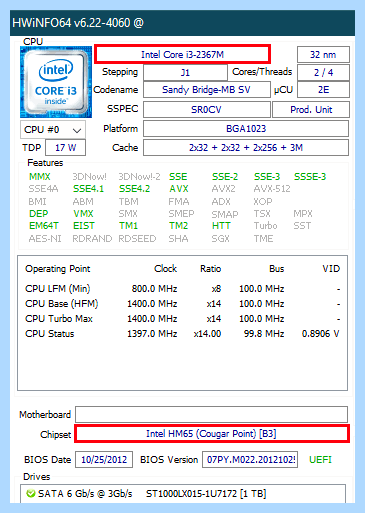This screenshot has width=365, height=513.
Task: Click the greyed SGX feature label
Action: click(x=221, y=239)
